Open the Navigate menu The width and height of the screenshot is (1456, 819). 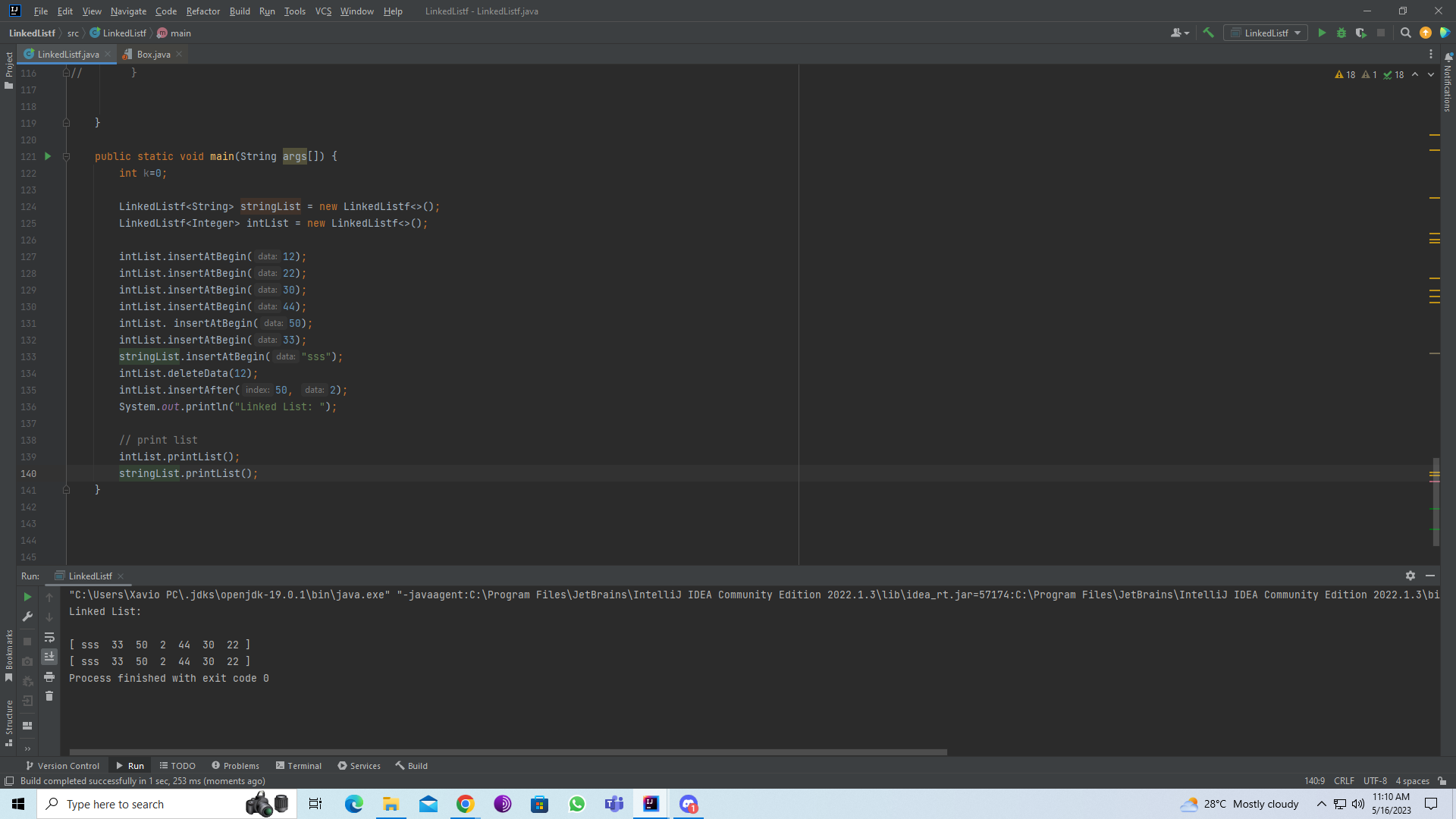pos(128,11)
